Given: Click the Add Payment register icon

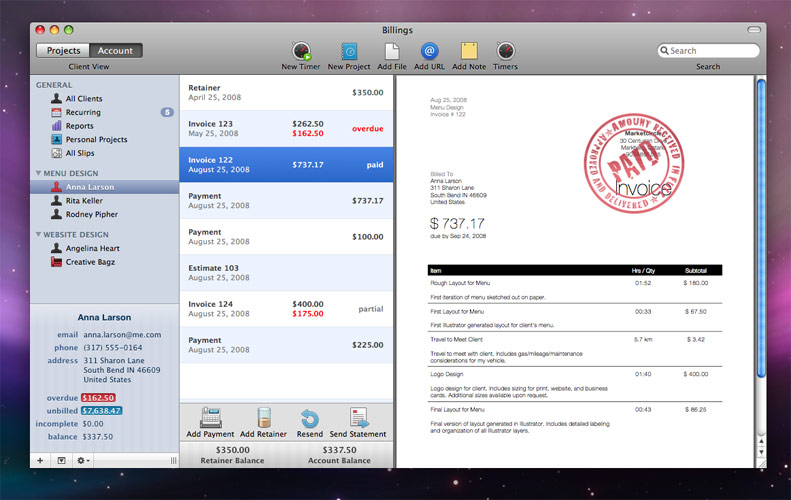Looking at the screenshot, I should click(210, 418).
